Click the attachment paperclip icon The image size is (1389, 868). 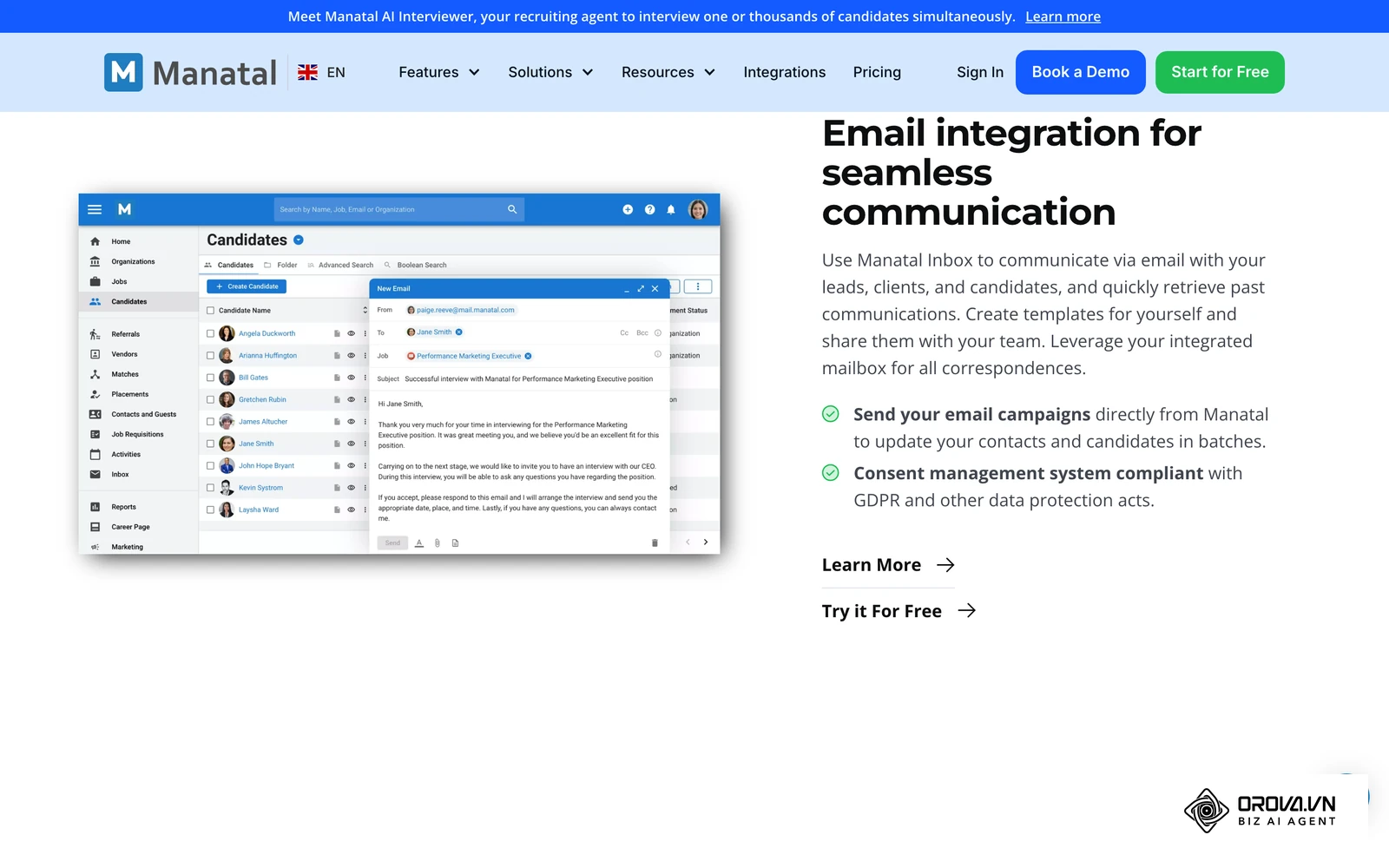pyautogui.click(x=438, y=543)
